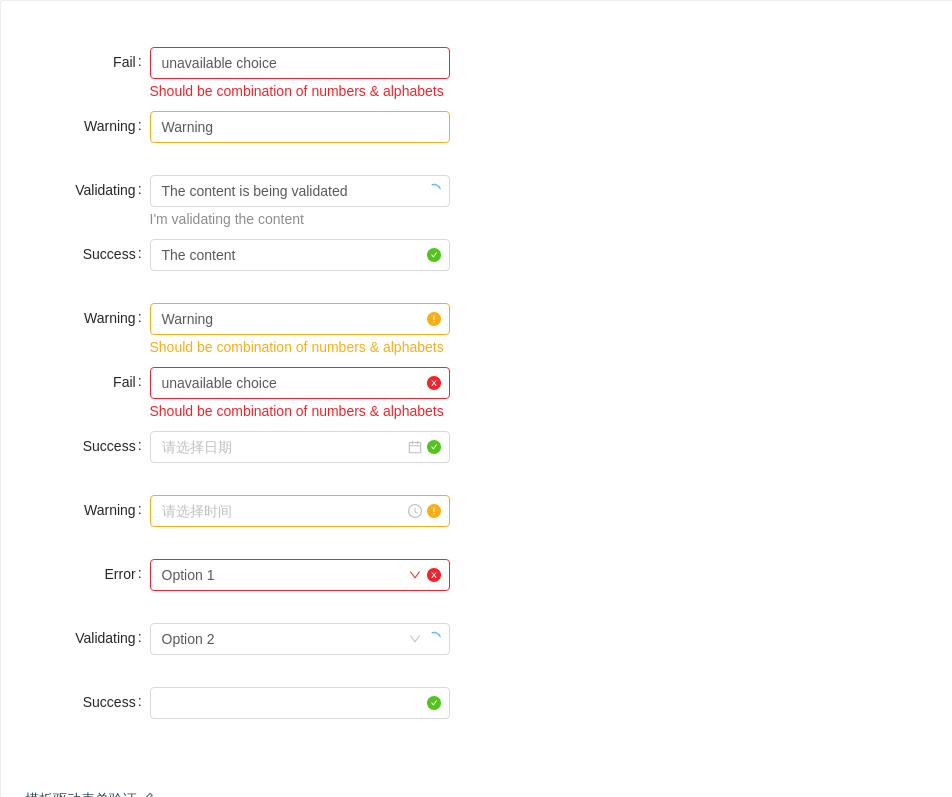Image resolution: width=952 pixels, height=797 pixels.
Task: Click red error icon in the Option 1 select
Action: 434,575
